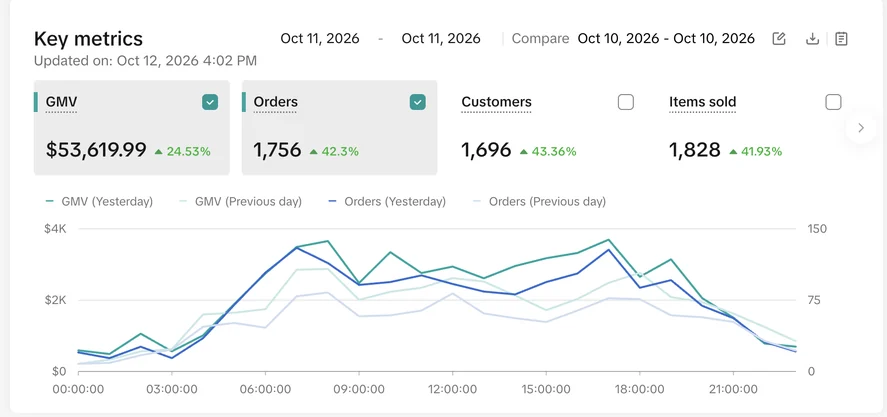Click the 41.93% items sold change
The image size is (887, 417).
(756, 152)
